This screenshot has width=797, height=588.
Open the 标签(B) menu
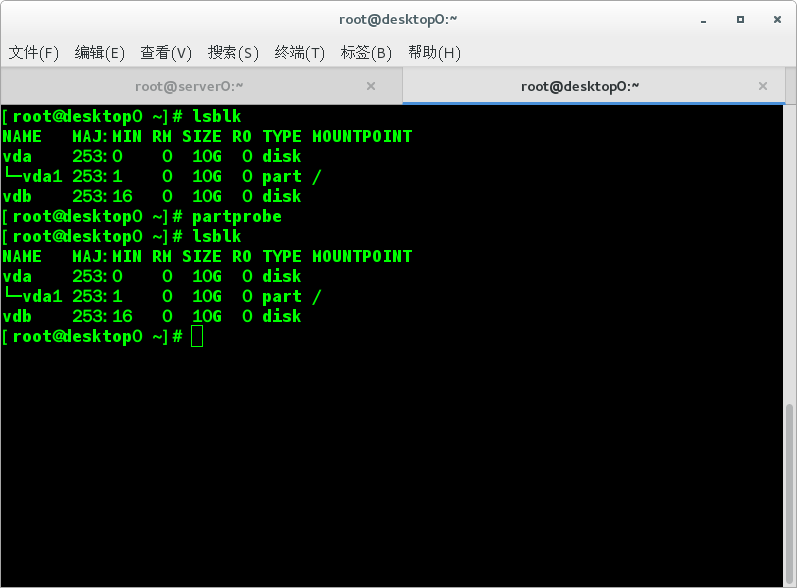point(366,52)
